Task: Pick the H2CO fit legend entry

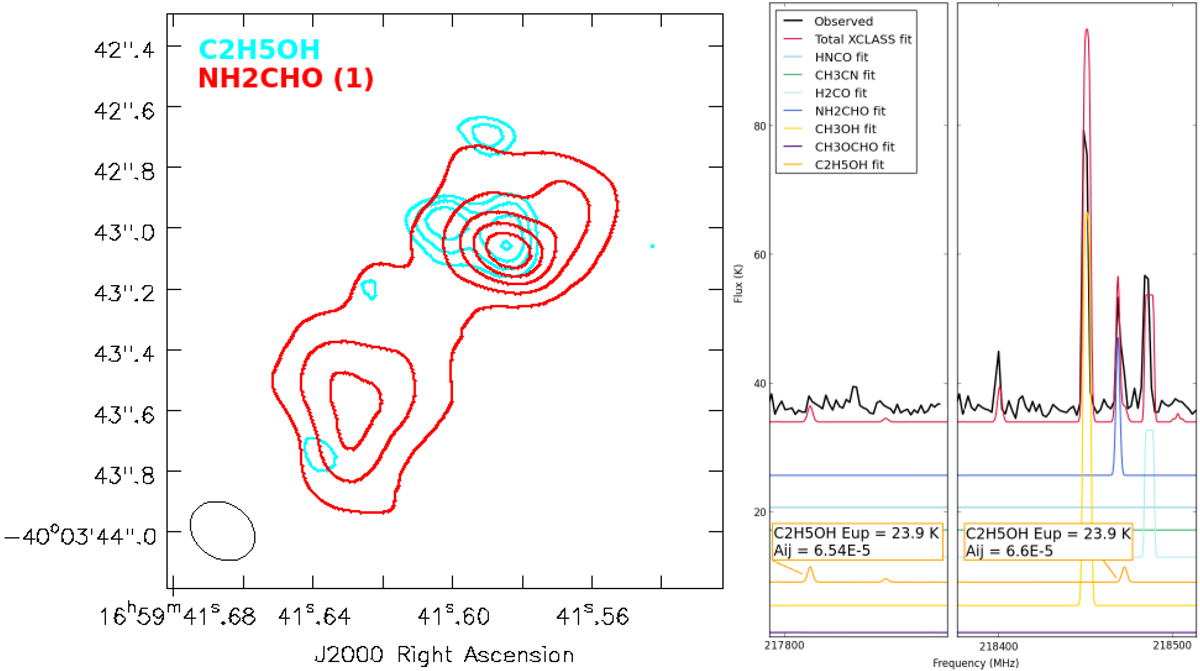Action: click(x=843, y=93)
